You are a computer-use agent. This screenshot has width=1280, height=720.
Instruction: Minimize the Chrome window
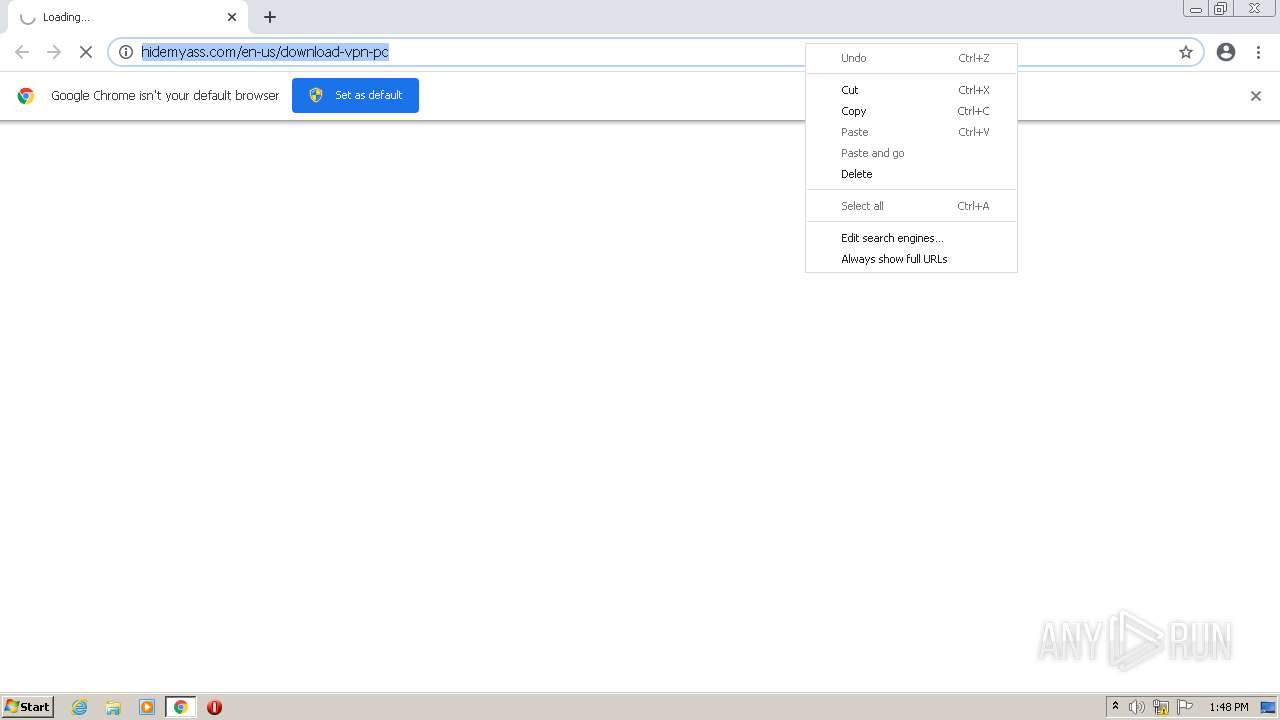[x=1196, y=9]
